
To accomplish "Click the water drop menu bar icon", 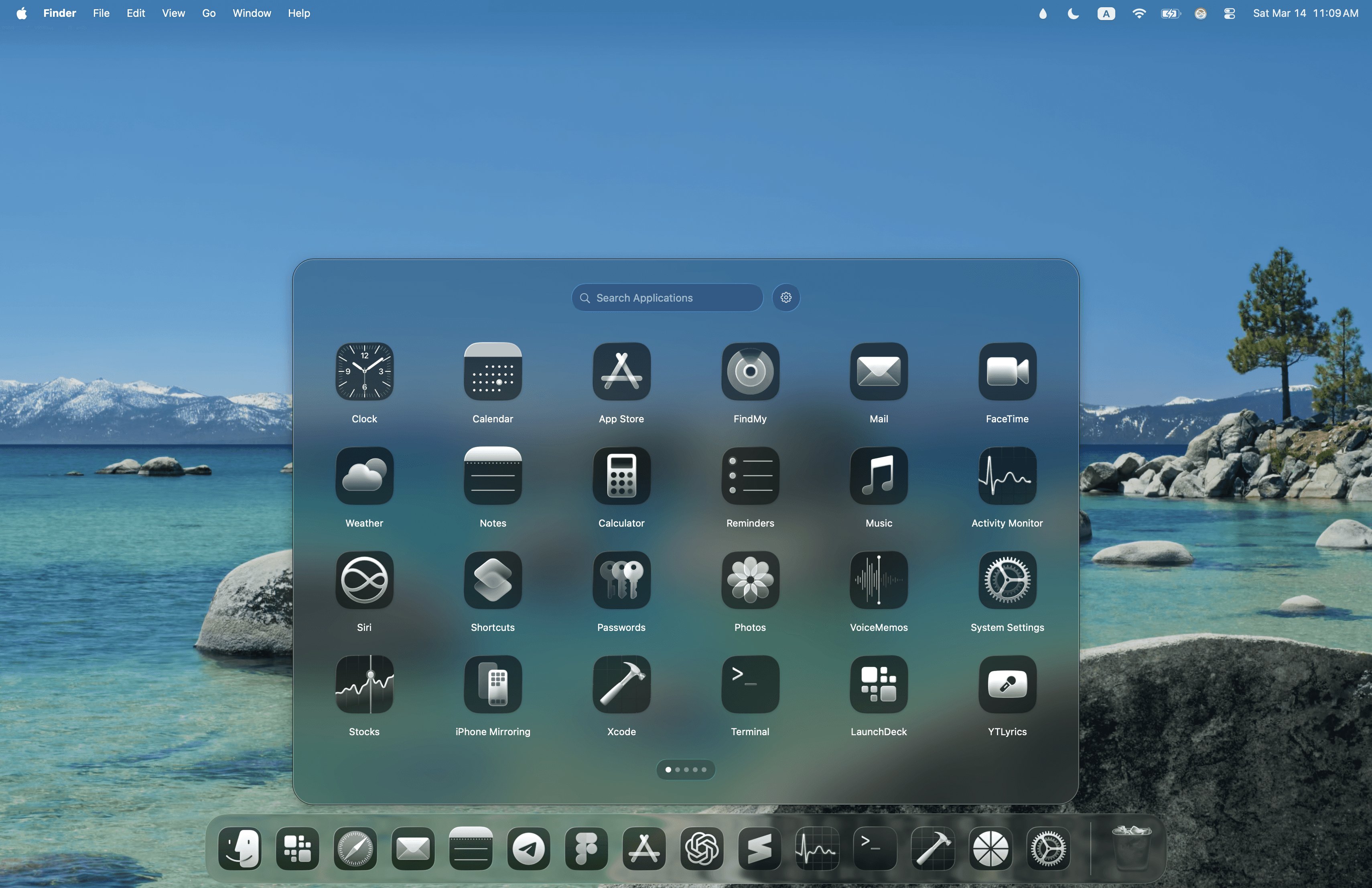I will pyautogui.click(x=1043, y=14).
